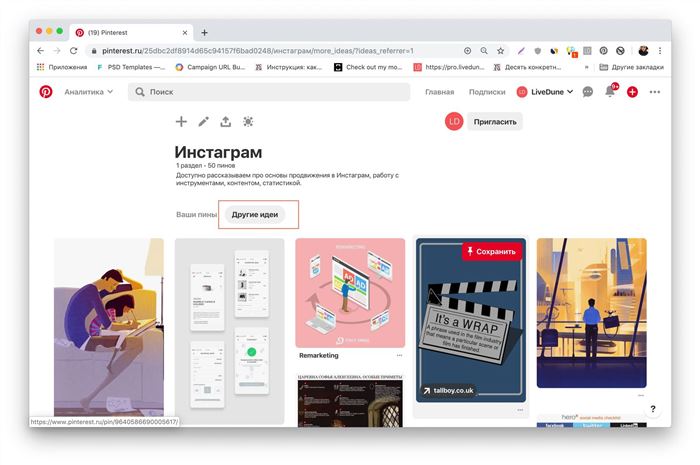Click the Pinterest save extension icon
Screen dimensions: 700x465
pyautogui.click(x=604, y=51)
